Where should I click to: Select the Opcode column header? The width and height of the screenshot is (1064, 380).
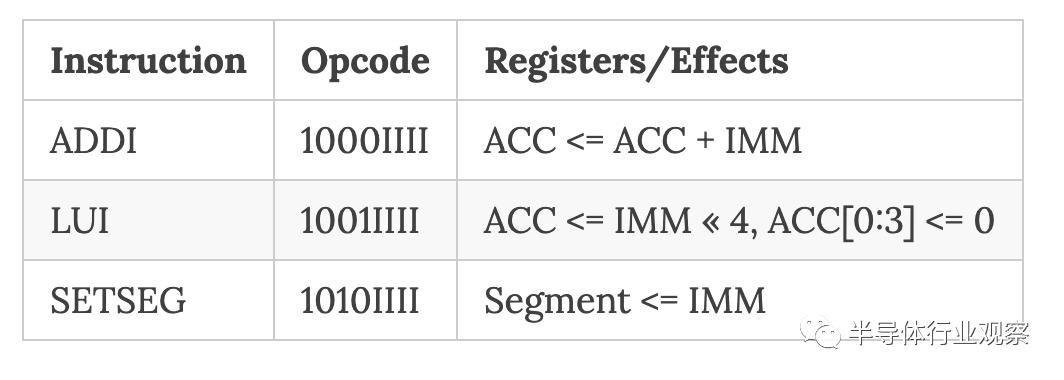[x=365, y=62]
